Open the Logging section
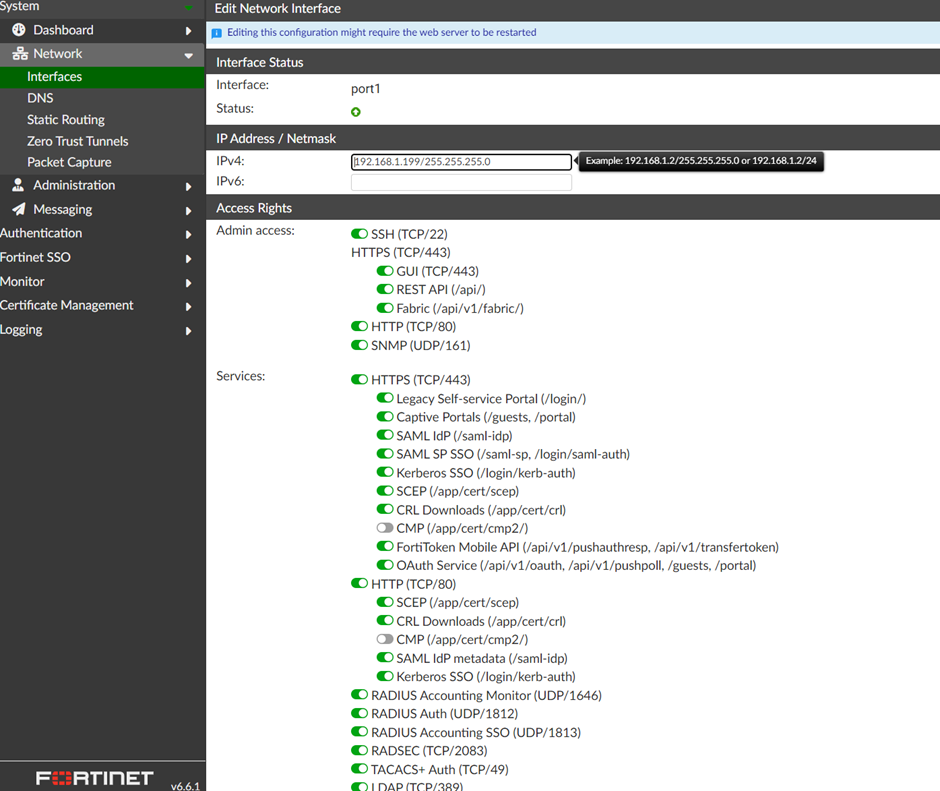The height and width of the screenshot is (791, 940). pyautogui.click(x=21, y=330)
